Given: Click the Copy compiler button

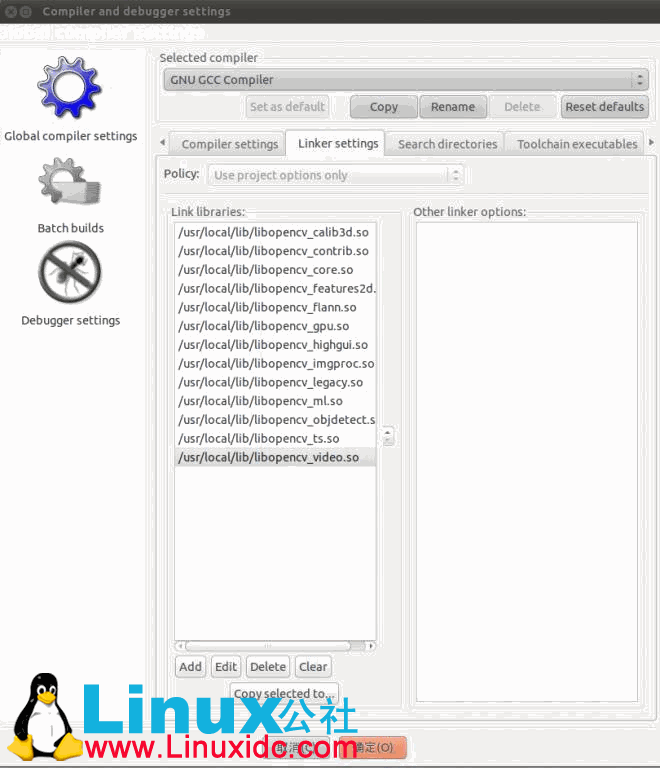Looking at the screenshot, I should click(x=383, y=107).
